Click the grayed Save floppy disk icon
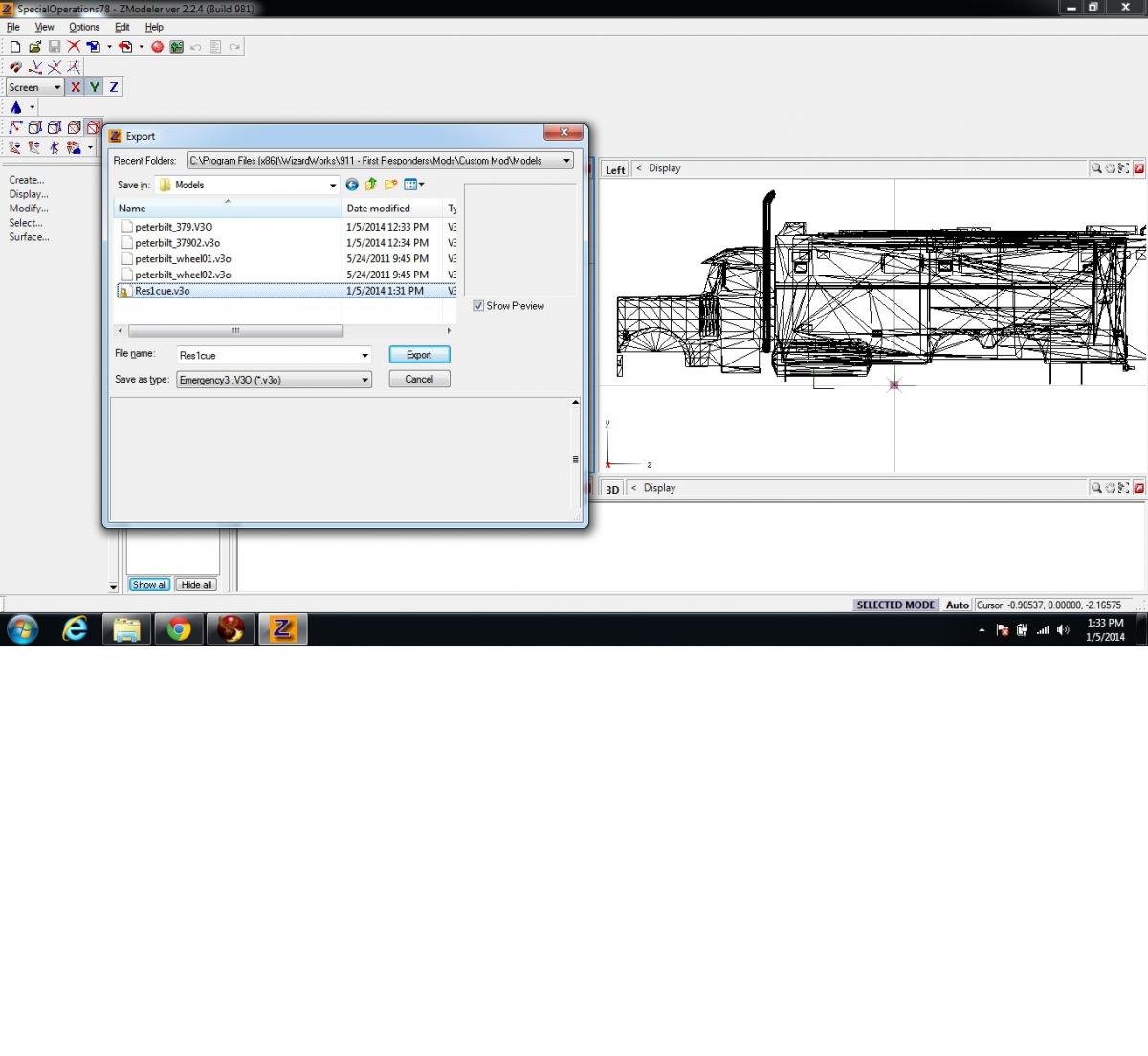This screenshot has height=1056, width=1148. pos(55,47)
